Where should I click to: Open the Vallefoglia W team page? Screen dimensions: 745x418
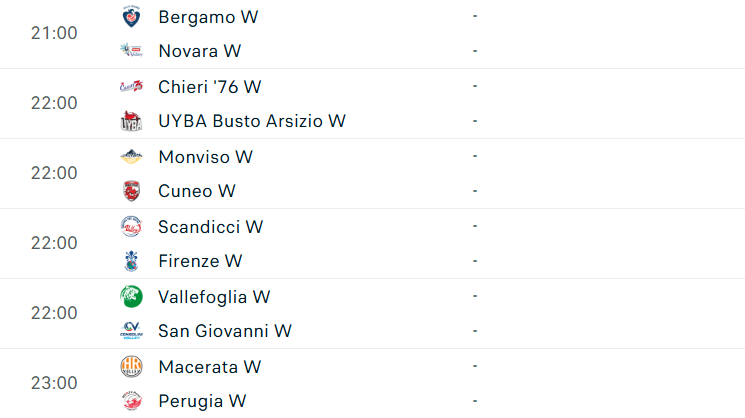pyautogui.click(x=214, y=297)
